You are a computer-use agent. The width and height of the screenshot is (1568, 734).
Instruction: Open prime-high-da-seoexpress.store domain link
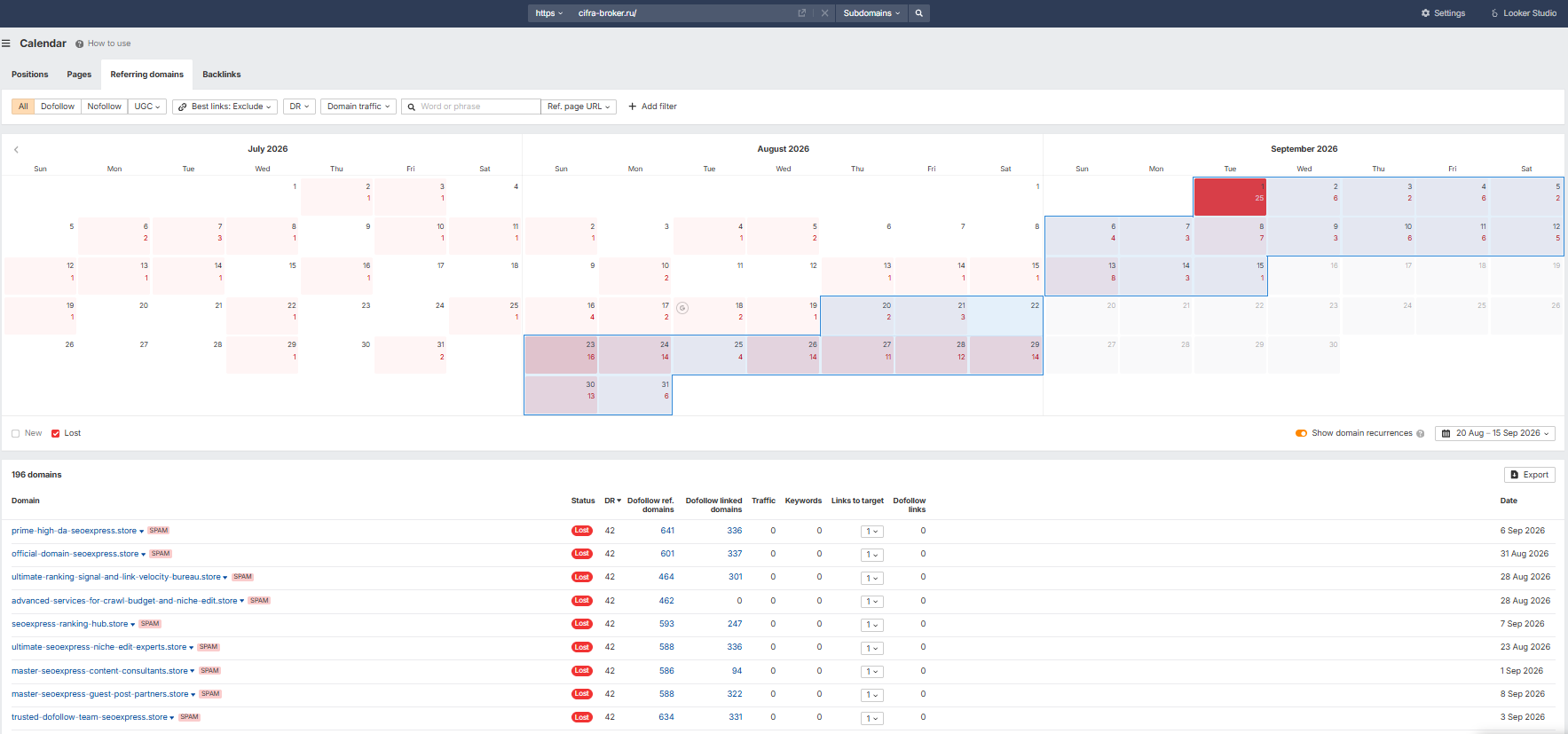point(74,531)
